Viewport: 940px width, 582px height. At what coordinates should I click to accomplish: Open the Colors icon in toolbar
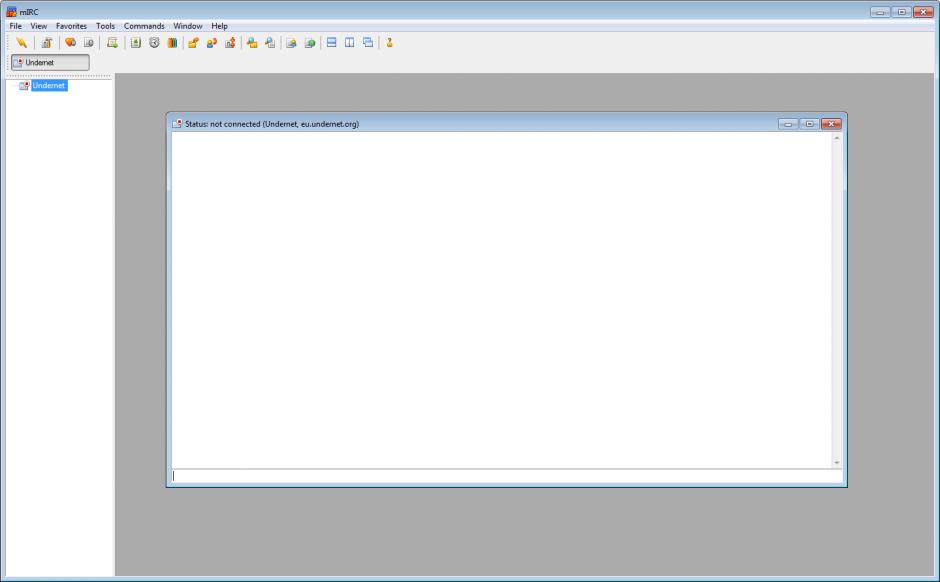(172, 43)
